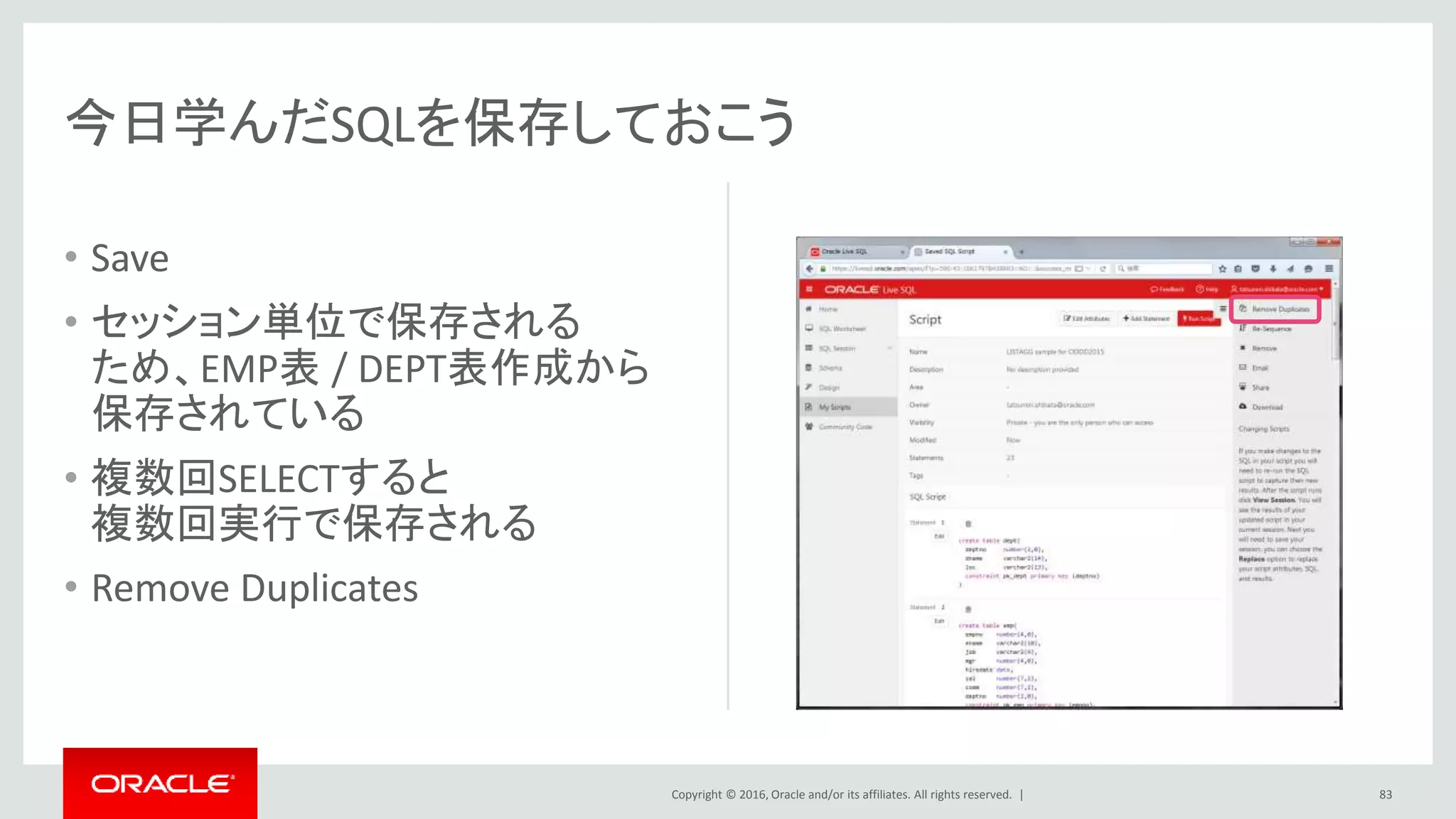Open a new browser tab with plus
The width and height of the screenshot is (1456, 819).
point(1022,252)
